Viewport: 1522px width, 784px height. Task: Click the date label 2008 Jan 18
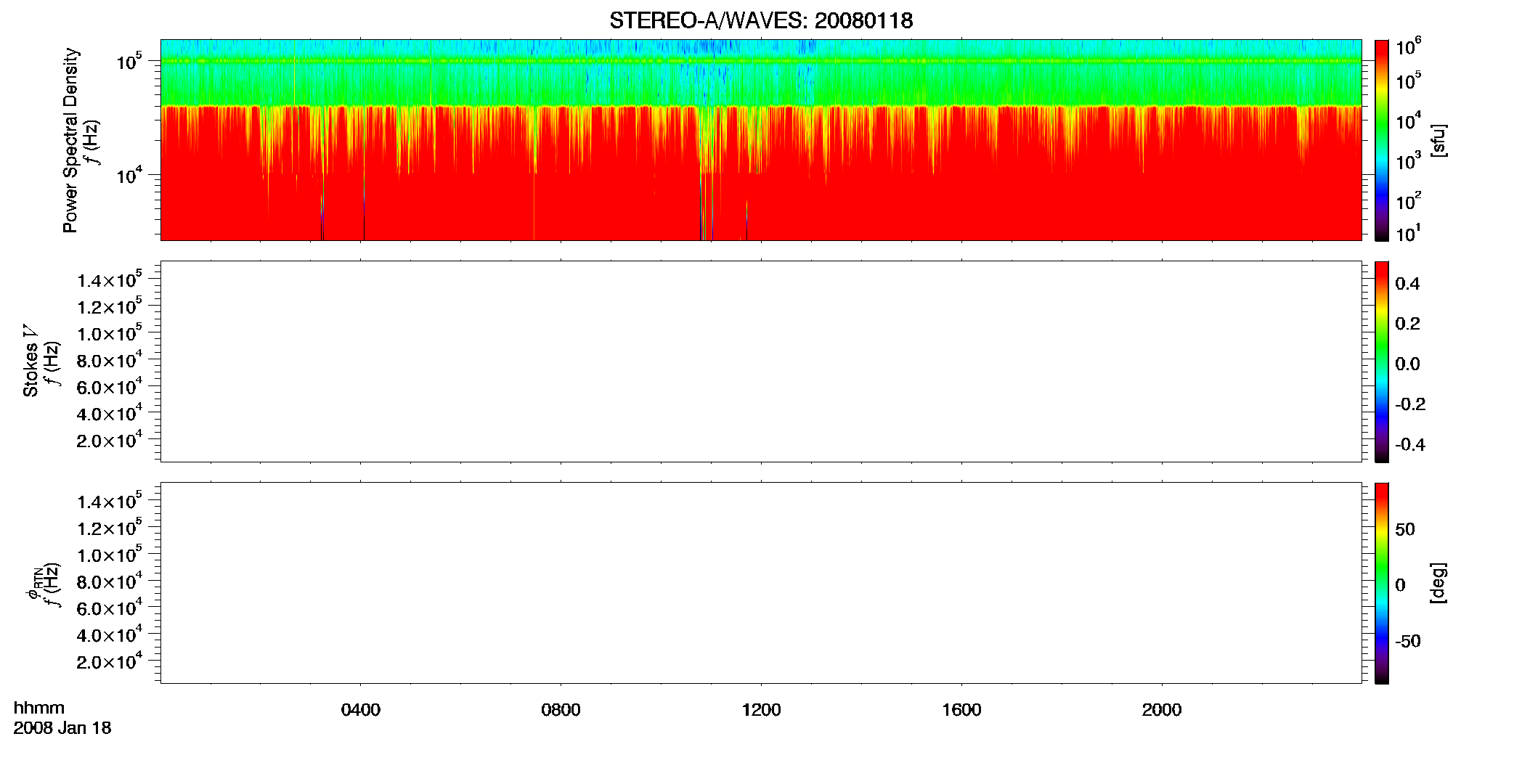point(62,728)
